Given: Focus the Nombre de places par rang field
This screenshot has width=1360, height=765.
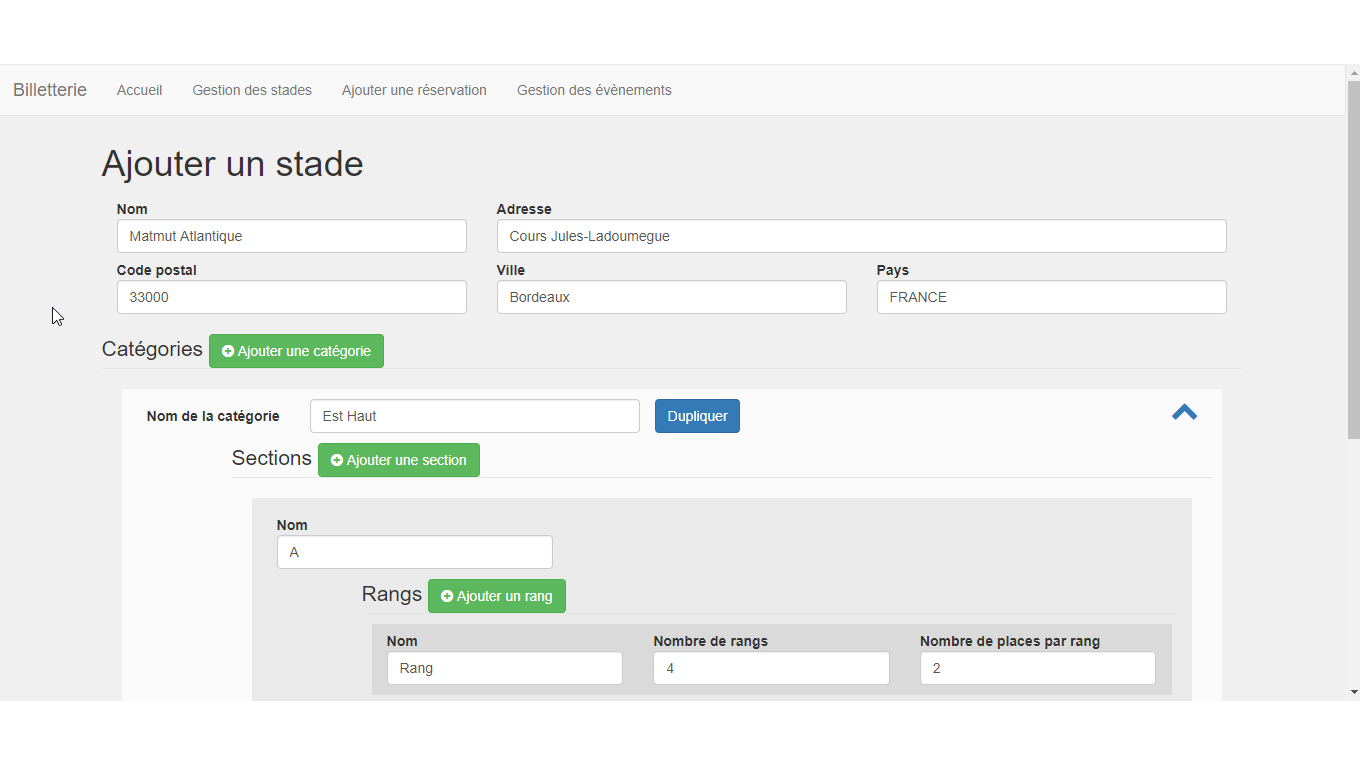Looking at the screenshot, I should 1037,668.
